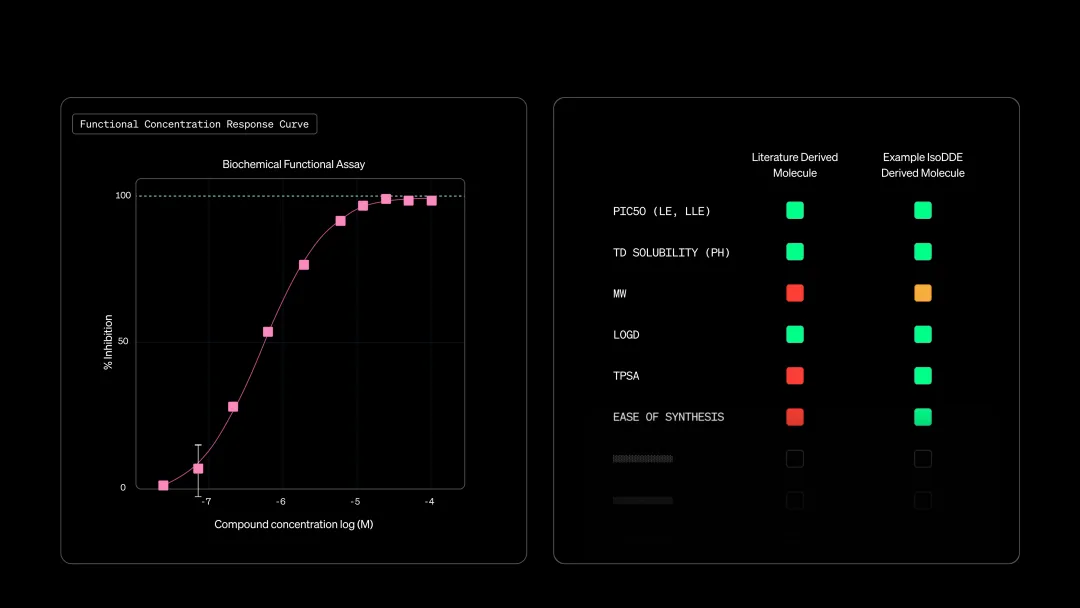Image resolution: width=1080 pixels, height=608 pixels.
Task: Select green TD Solubility swatch under IsoDDE Derived
Action: [923, 251]
